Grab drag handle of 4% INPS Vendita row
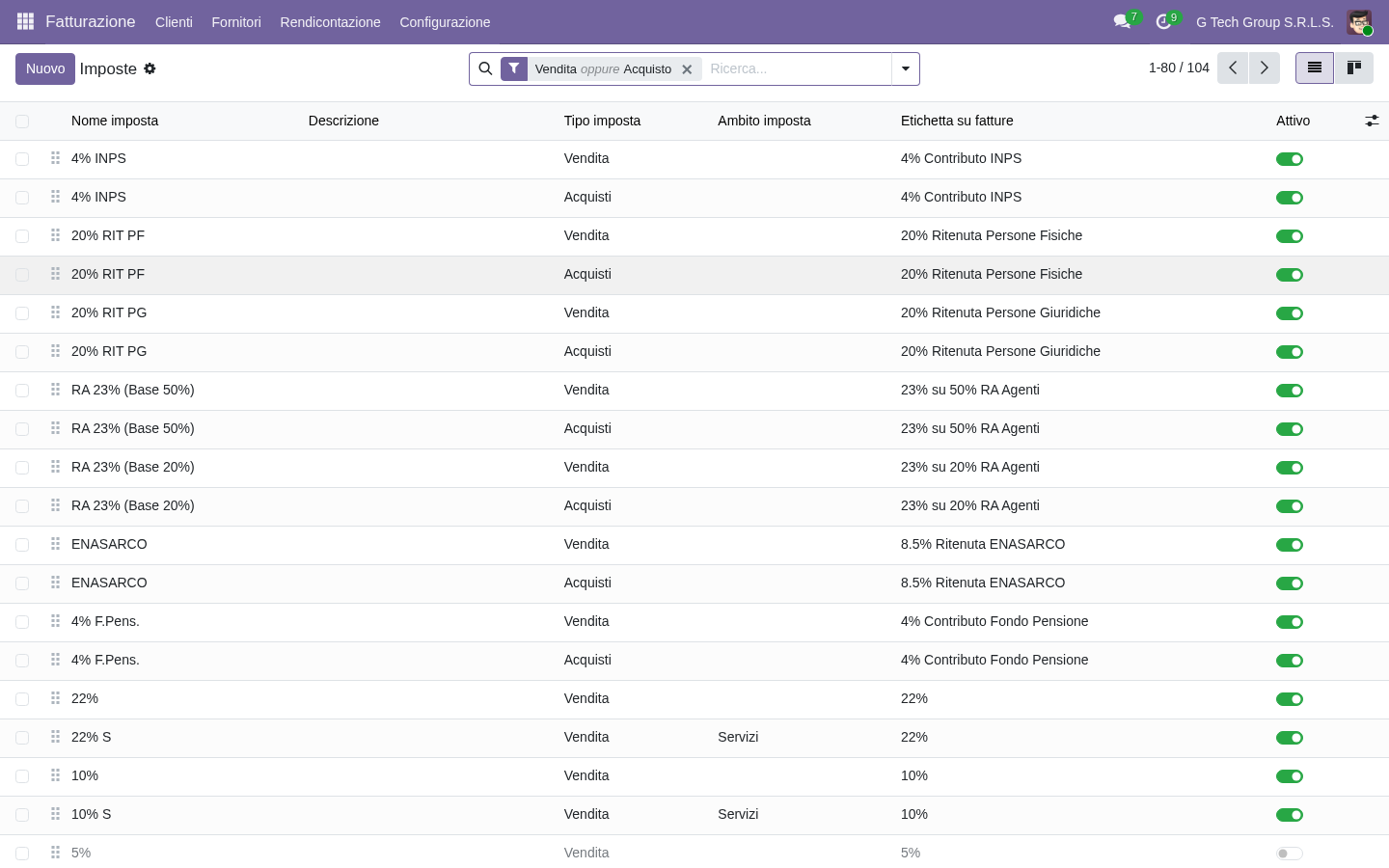The height and width of the screenshot is (868, 1389). (x=55, y=158)
